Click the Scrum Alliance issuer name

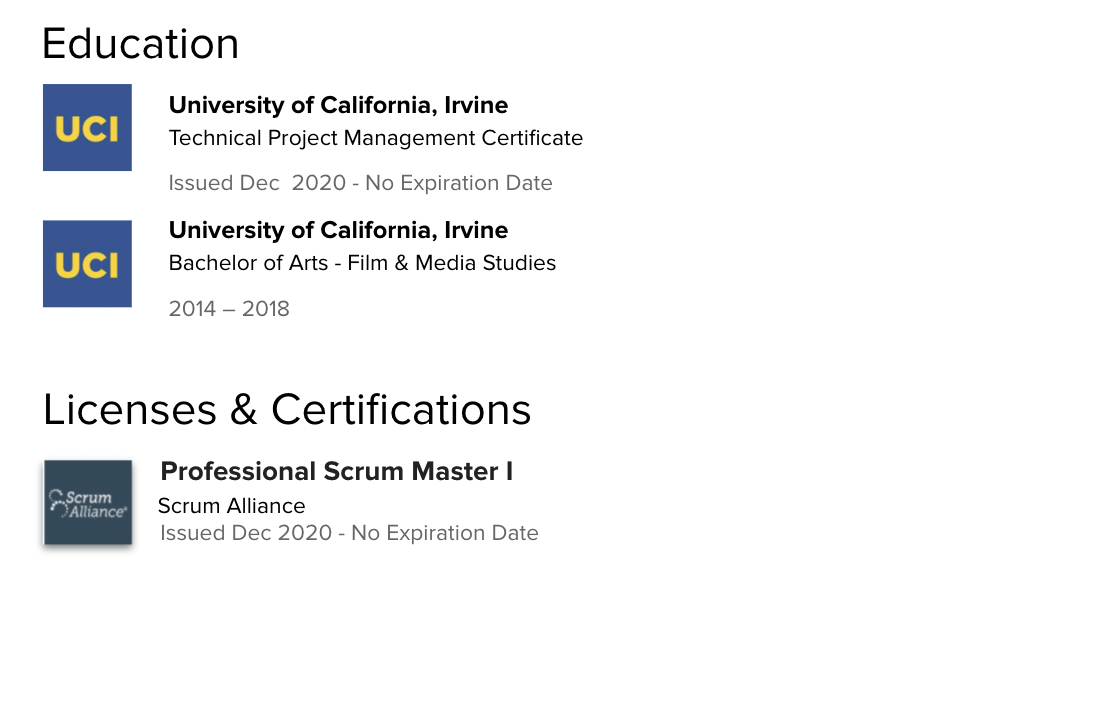pos(231,506)
